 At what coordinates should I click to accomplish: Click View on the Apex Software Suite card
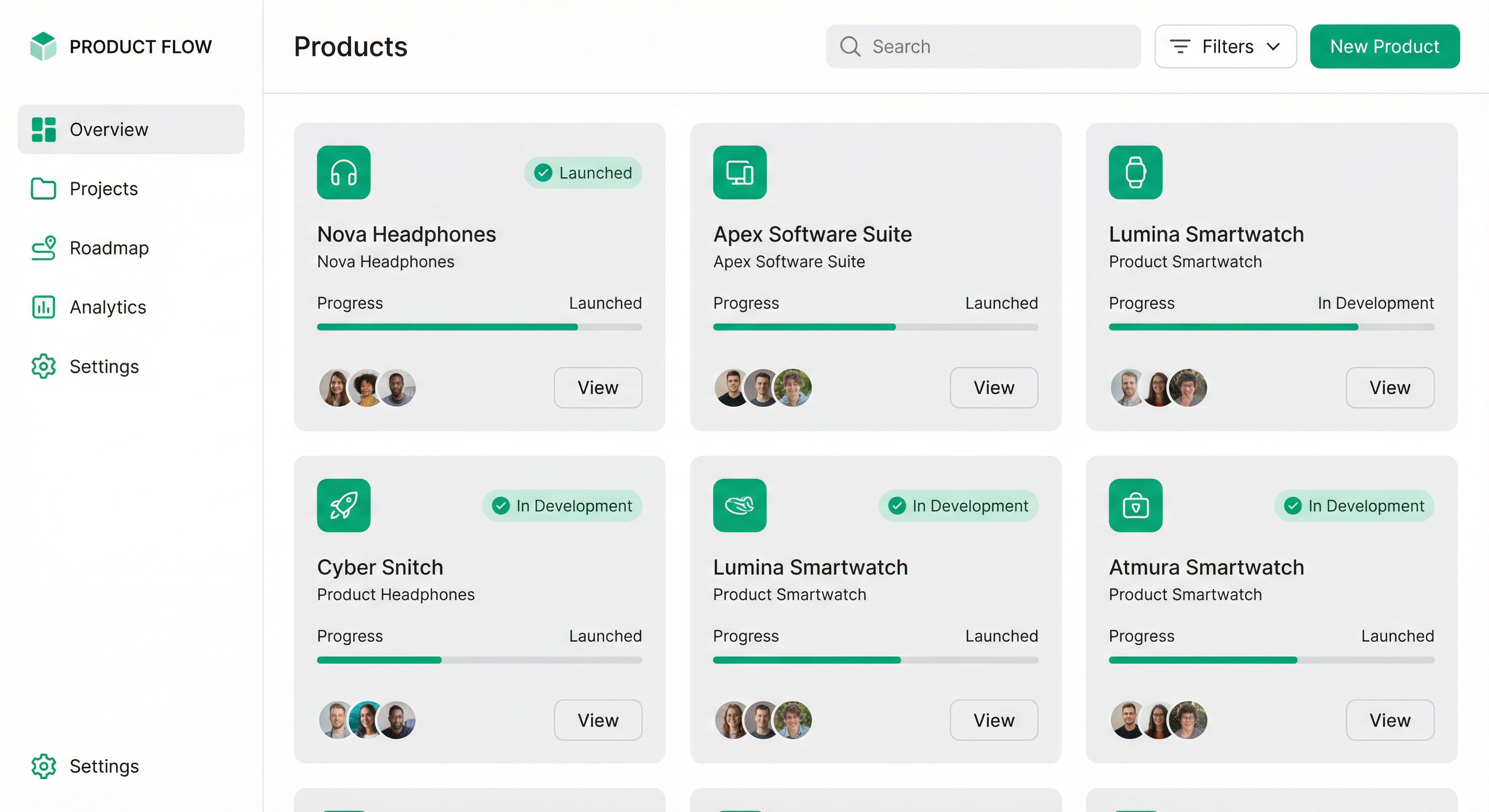click(994, 387)
